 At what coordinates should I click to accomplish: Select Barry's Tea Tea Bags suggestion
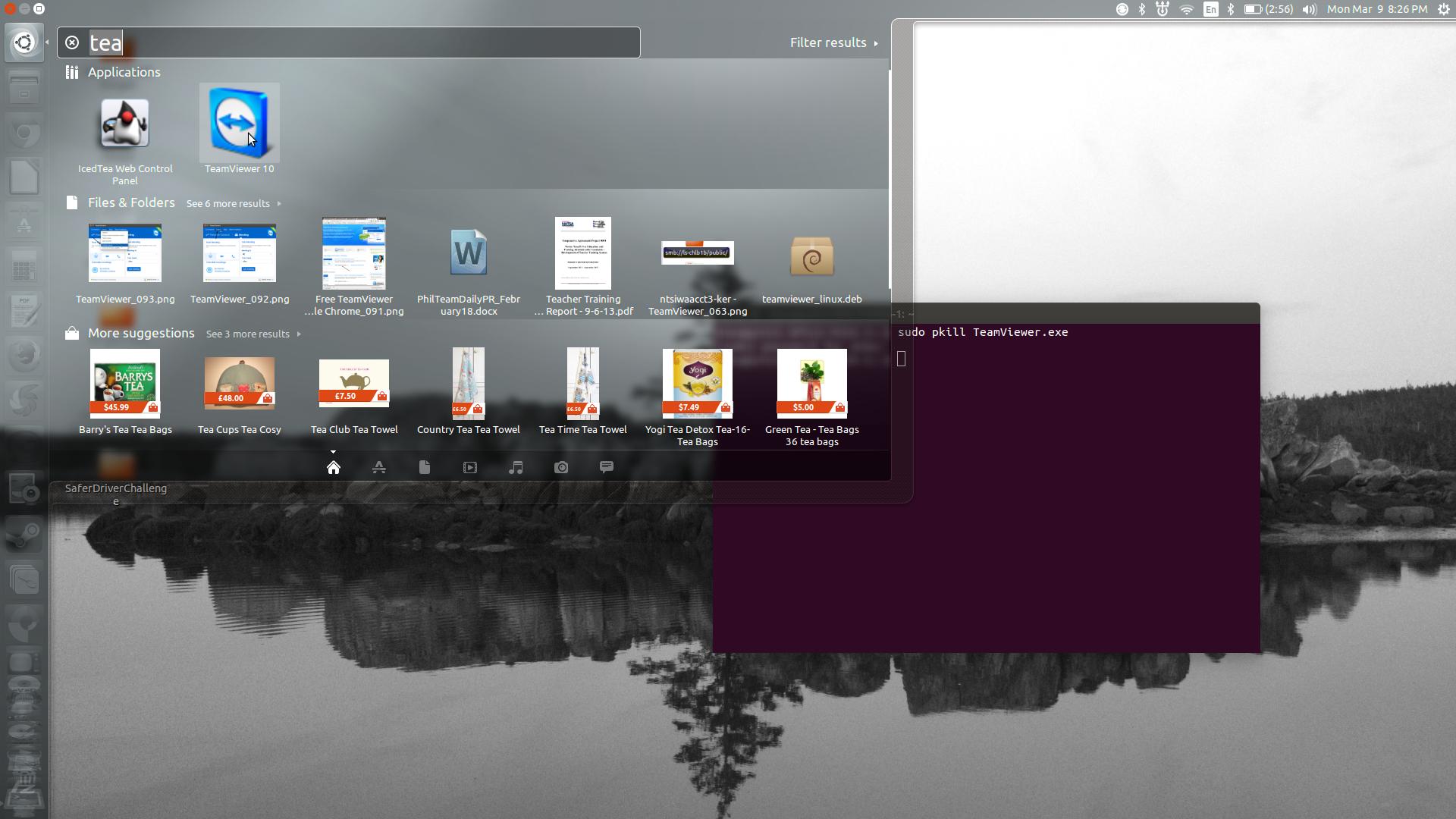pos(125,391)
